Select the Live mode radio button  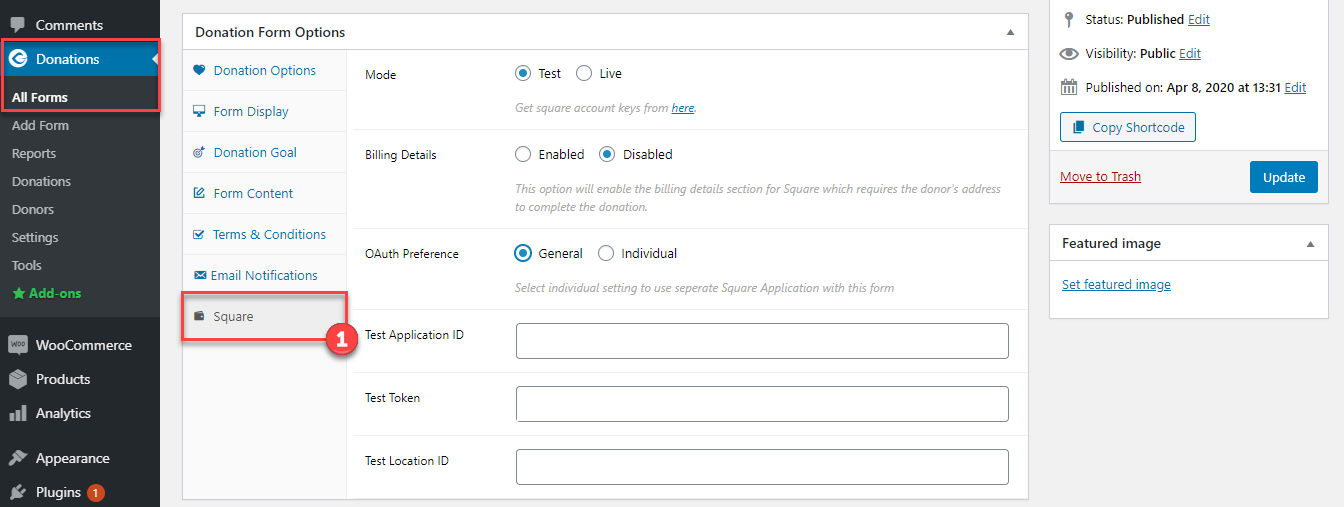click(584, 73)
